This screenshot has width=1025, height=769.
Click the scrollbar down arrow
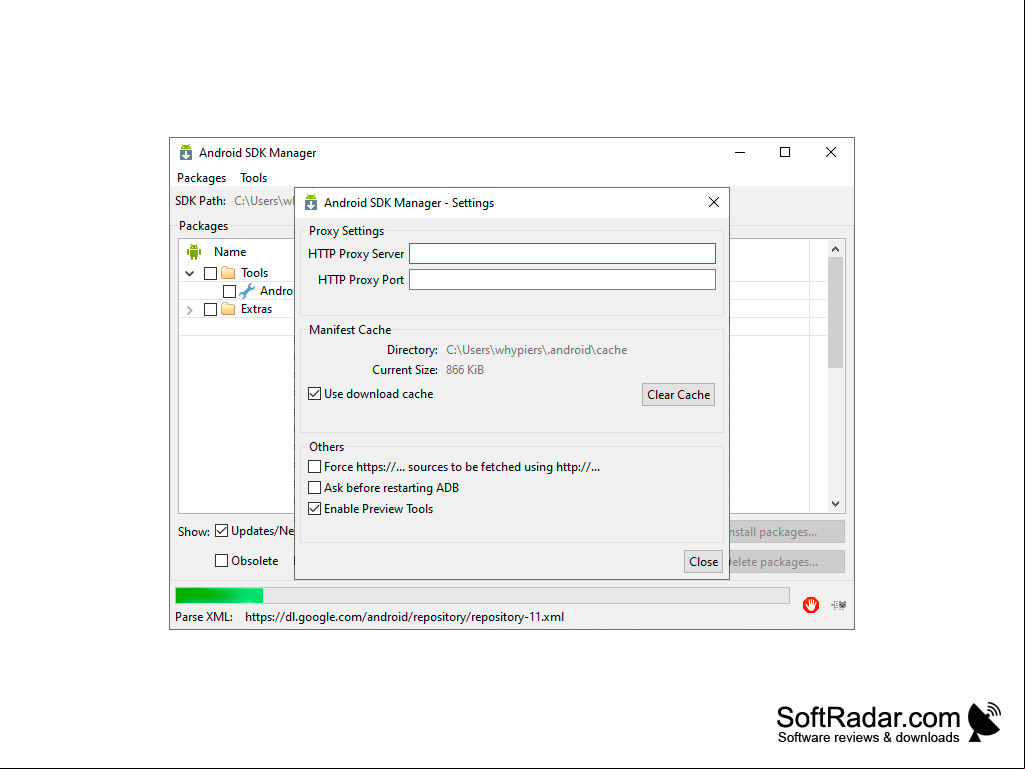coord(835,504)
